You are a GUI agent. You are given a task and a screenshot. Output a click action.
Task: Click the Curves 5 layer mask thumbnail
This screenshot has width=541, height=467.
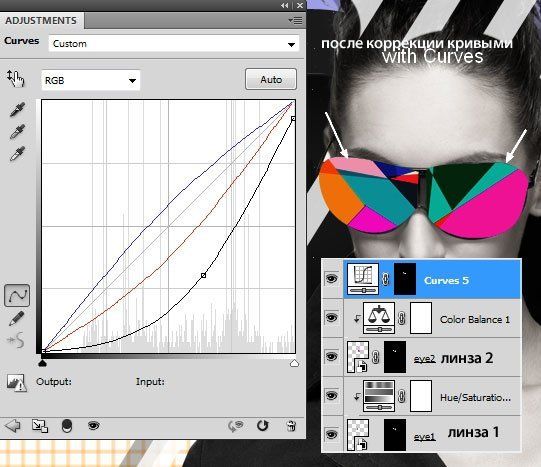(405, 279)
